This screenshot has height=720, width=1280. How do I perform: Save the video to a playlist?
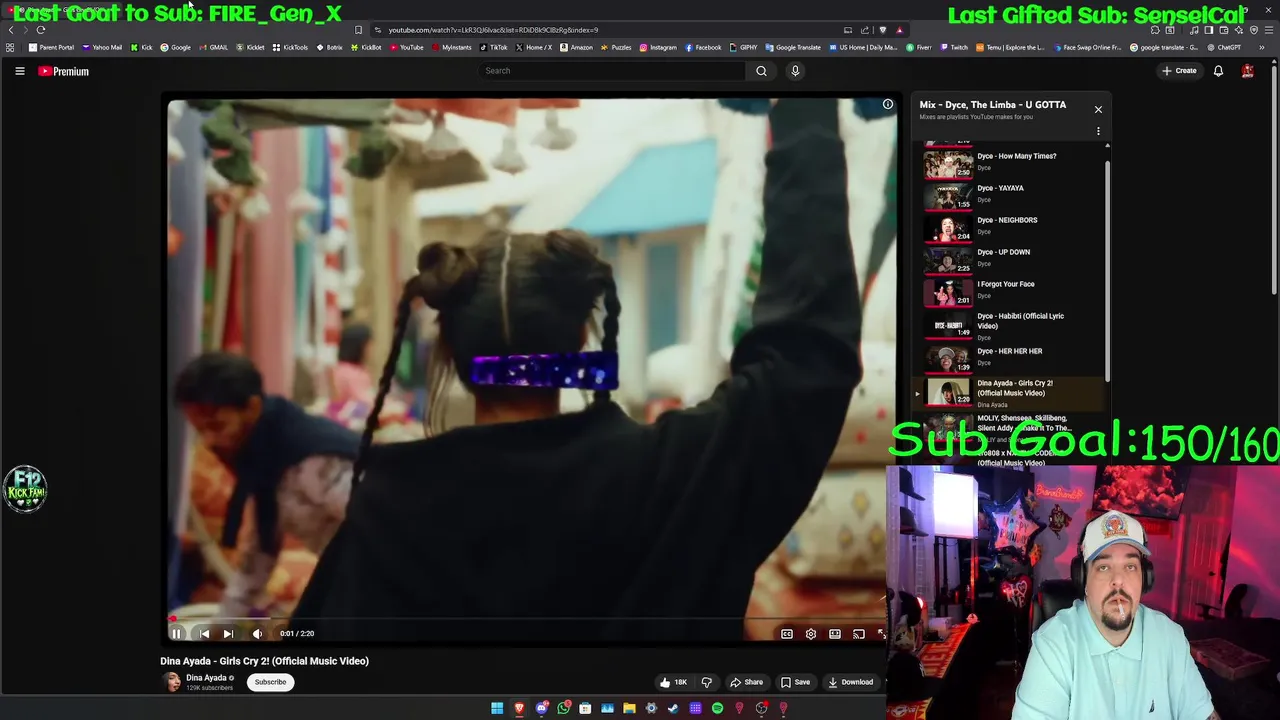click(795, 682)
